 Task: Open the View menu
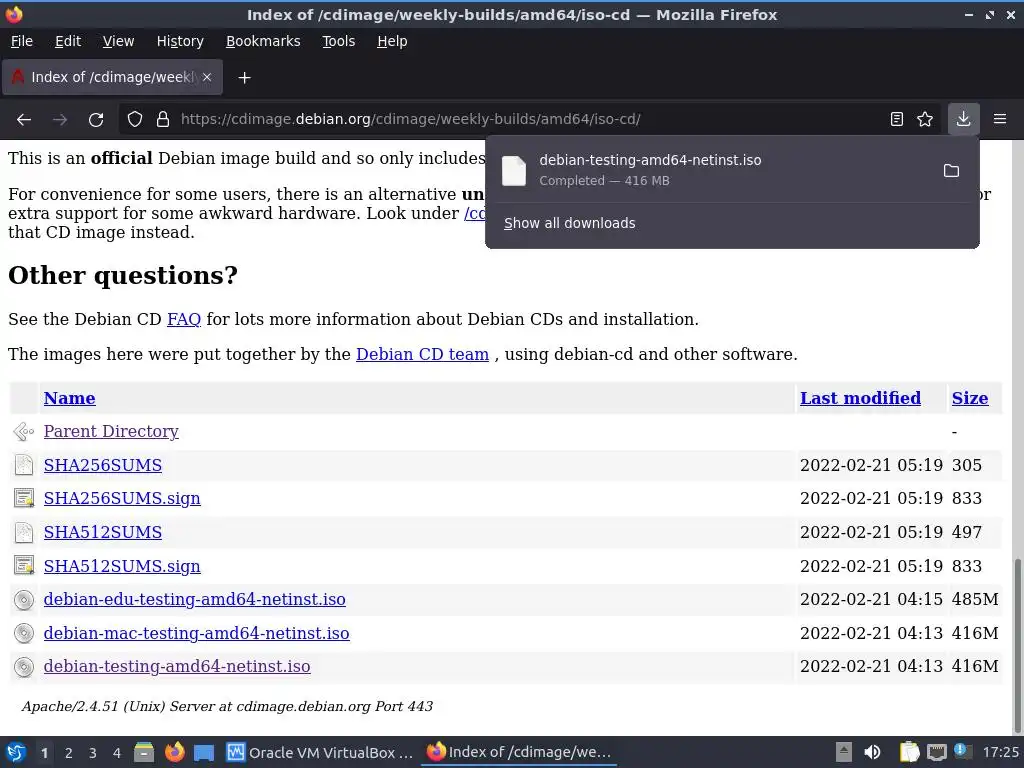tap(118, 41)
